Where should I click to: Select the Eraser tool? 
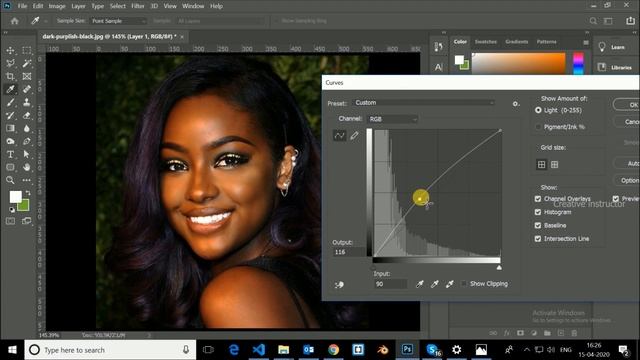click(27, 116)
